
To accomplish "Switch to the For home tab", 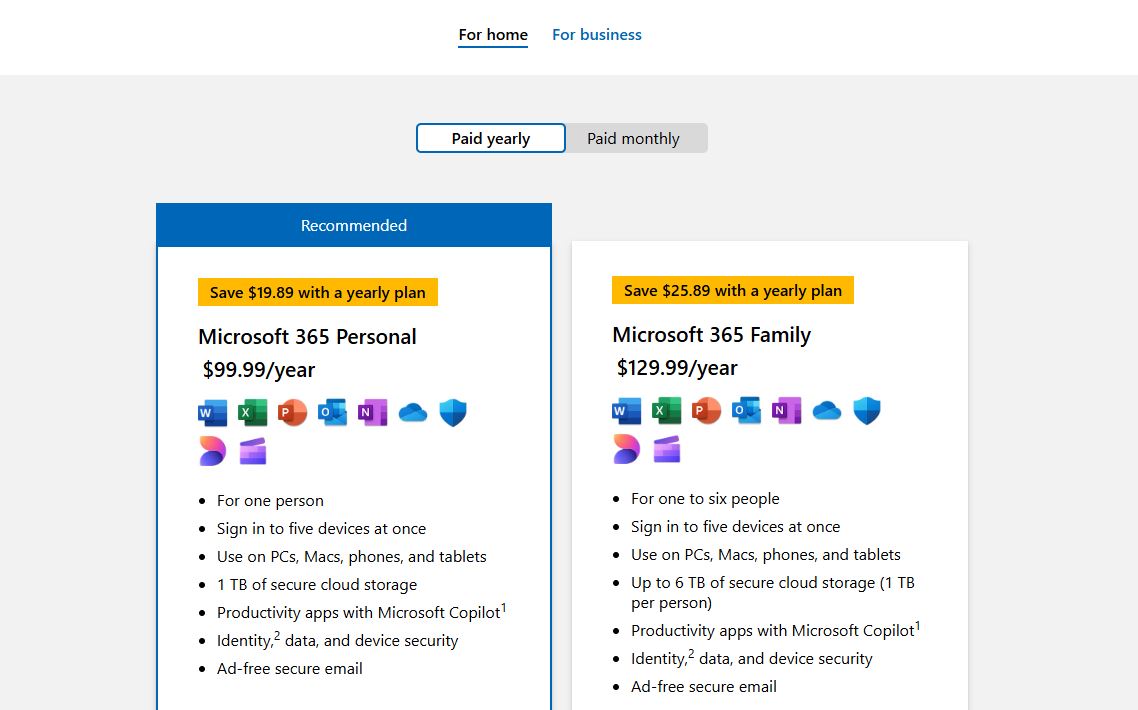I will [493, 34].
